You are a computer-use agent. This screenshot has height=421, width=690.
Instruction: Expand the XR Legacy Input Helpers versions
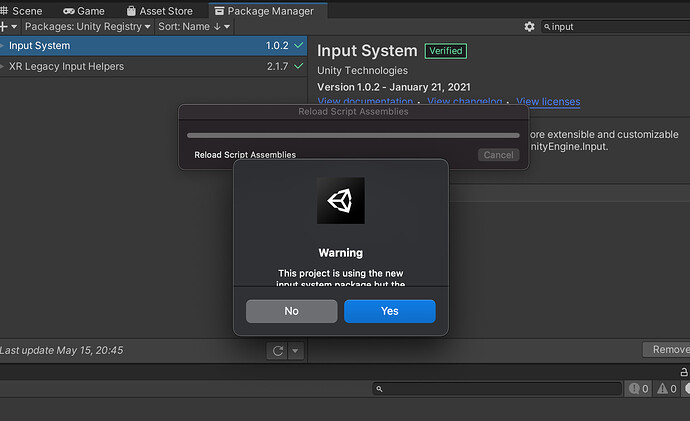[2, 66]
